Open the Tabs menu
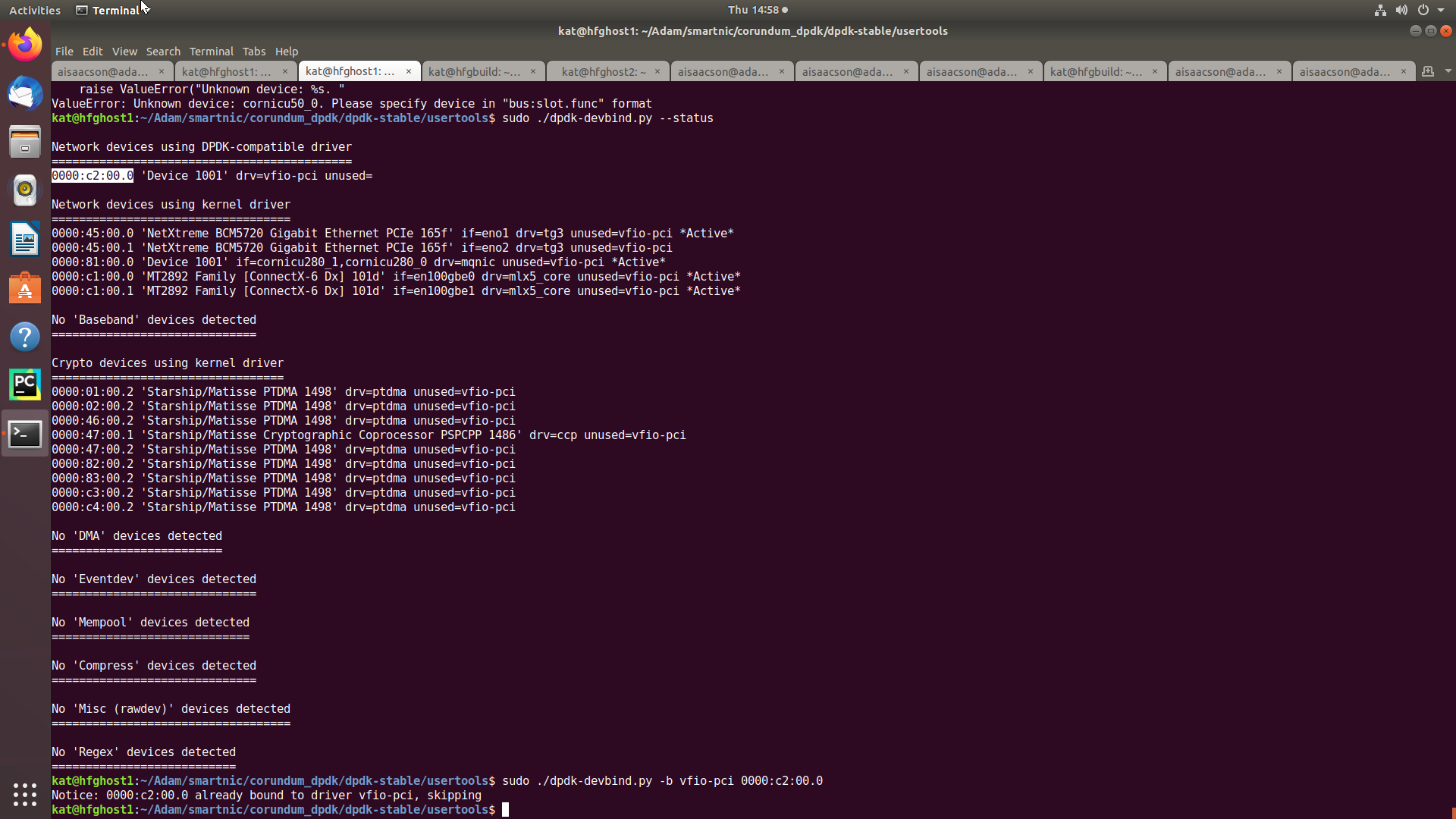This screenshot has width=1456, height=819. click(x=253, y=52)
